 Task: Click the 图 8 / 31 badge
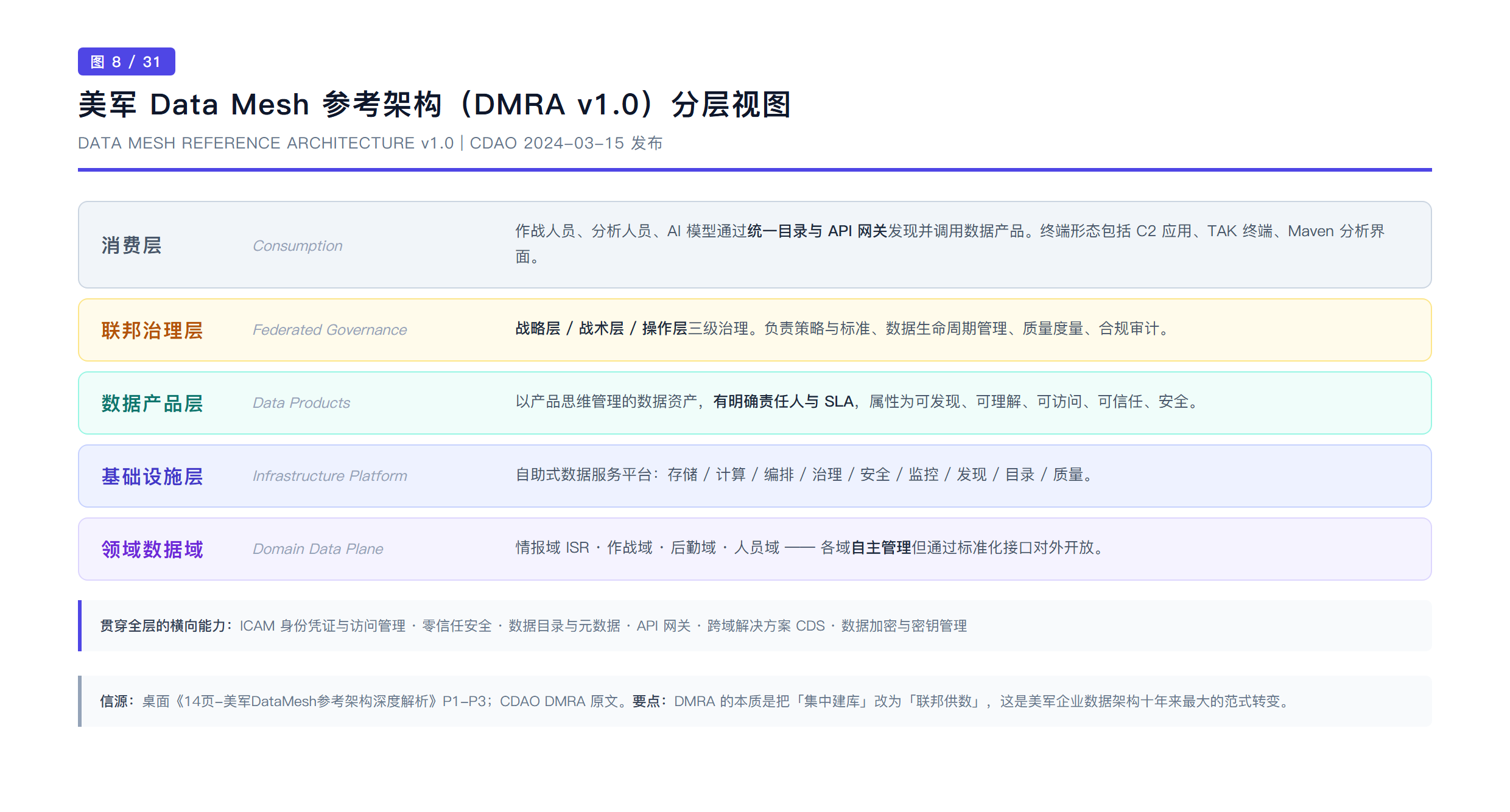126,61
